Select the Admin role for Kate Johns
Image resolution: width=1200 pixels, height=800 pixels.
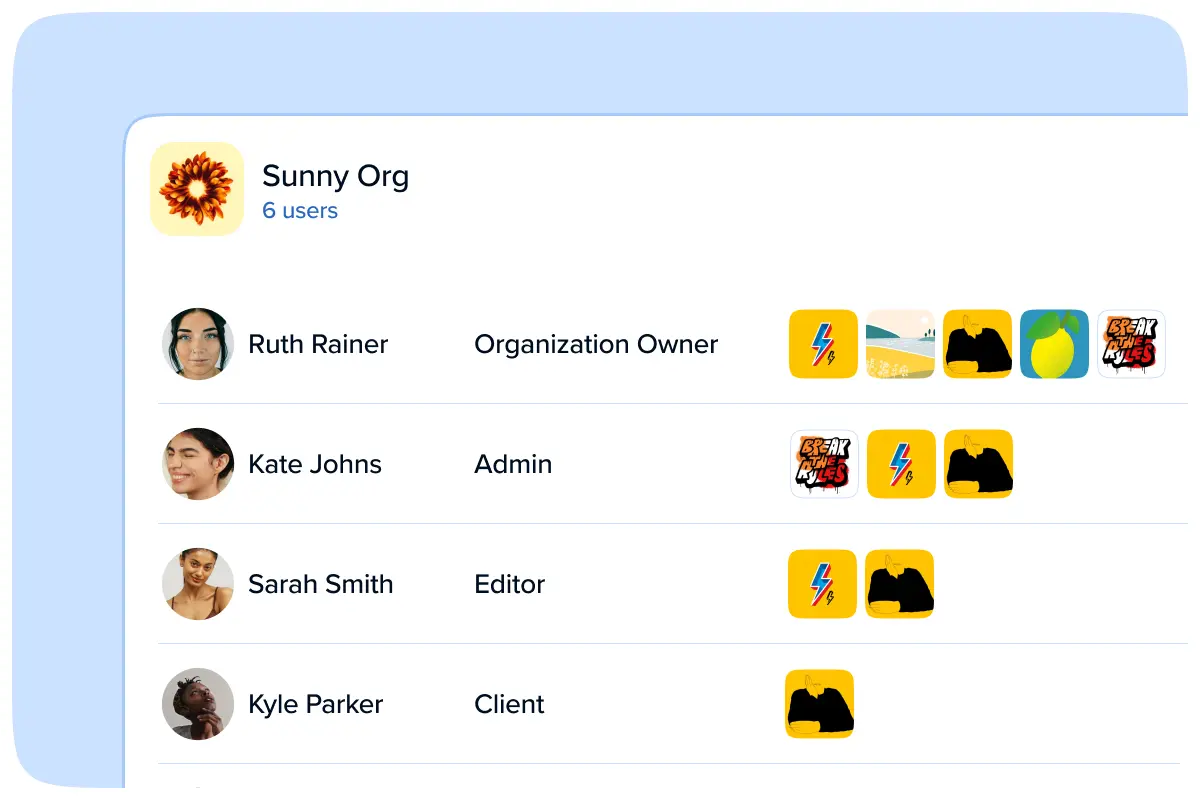[x=513, y=464]
